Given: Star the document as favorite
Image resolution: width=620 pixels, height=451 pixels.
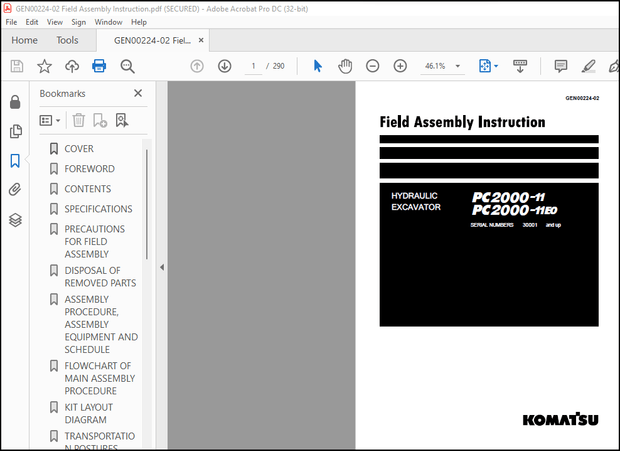Looking at the screenshot, I should (44, 66).
